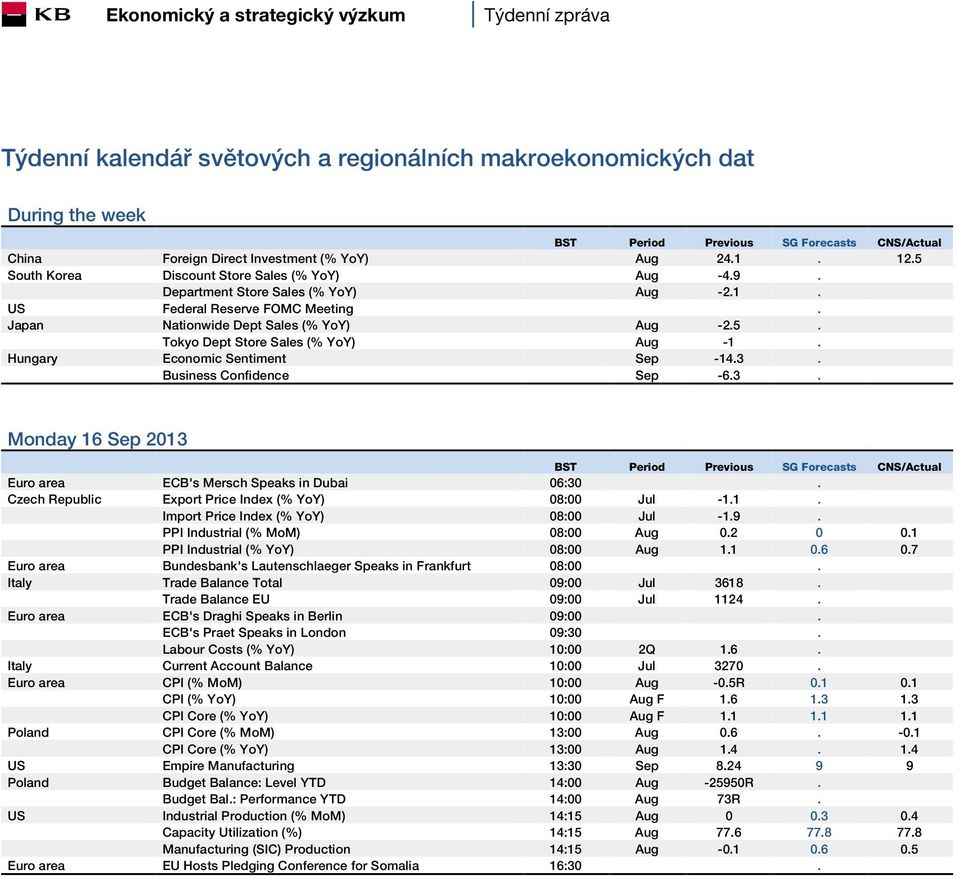Click previous value 3618 for Trade Balance Total
This screenshot has width=960, height=878.
click(729, 583)
